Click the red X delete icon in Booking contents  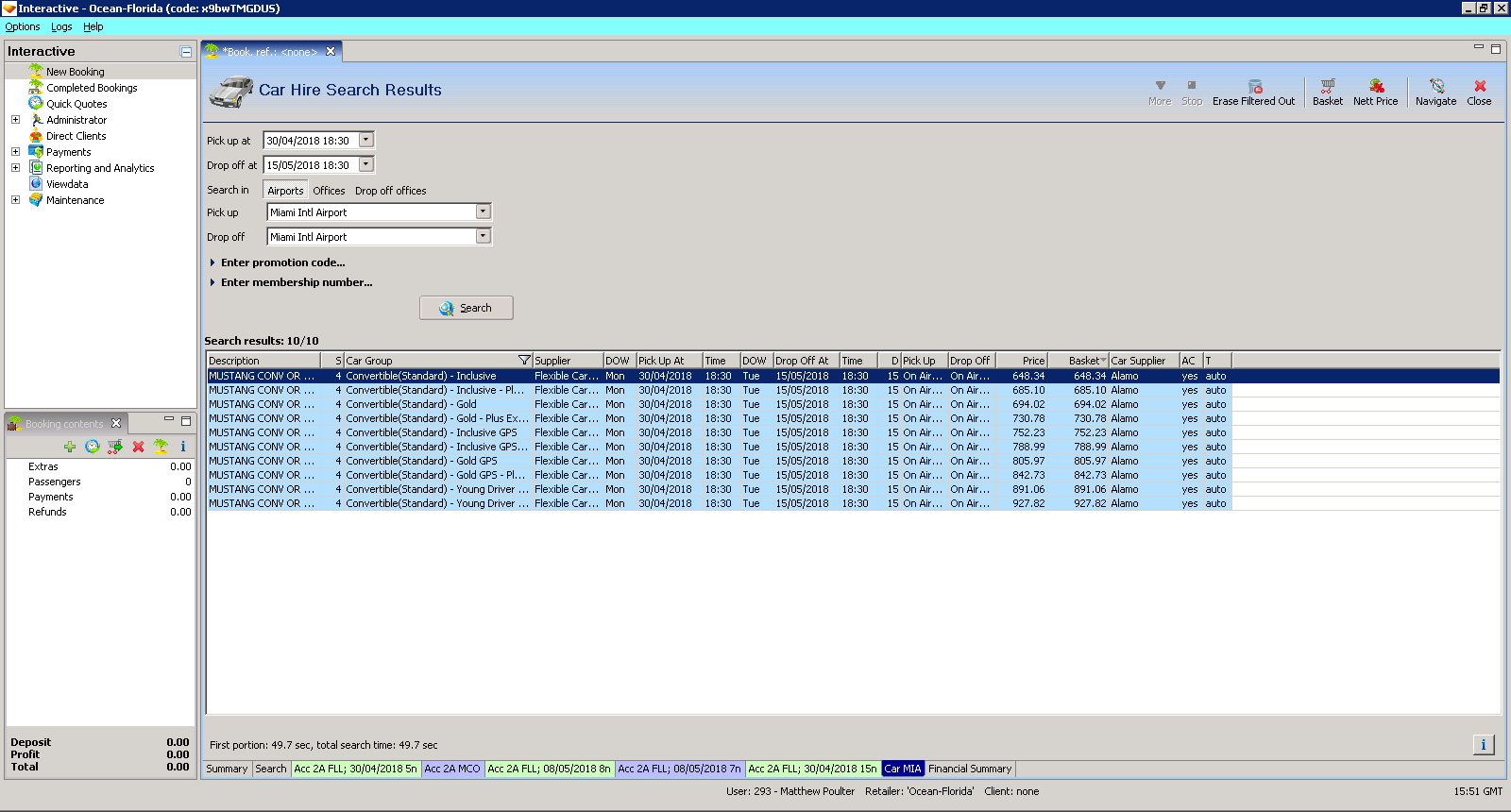[138, 447]
